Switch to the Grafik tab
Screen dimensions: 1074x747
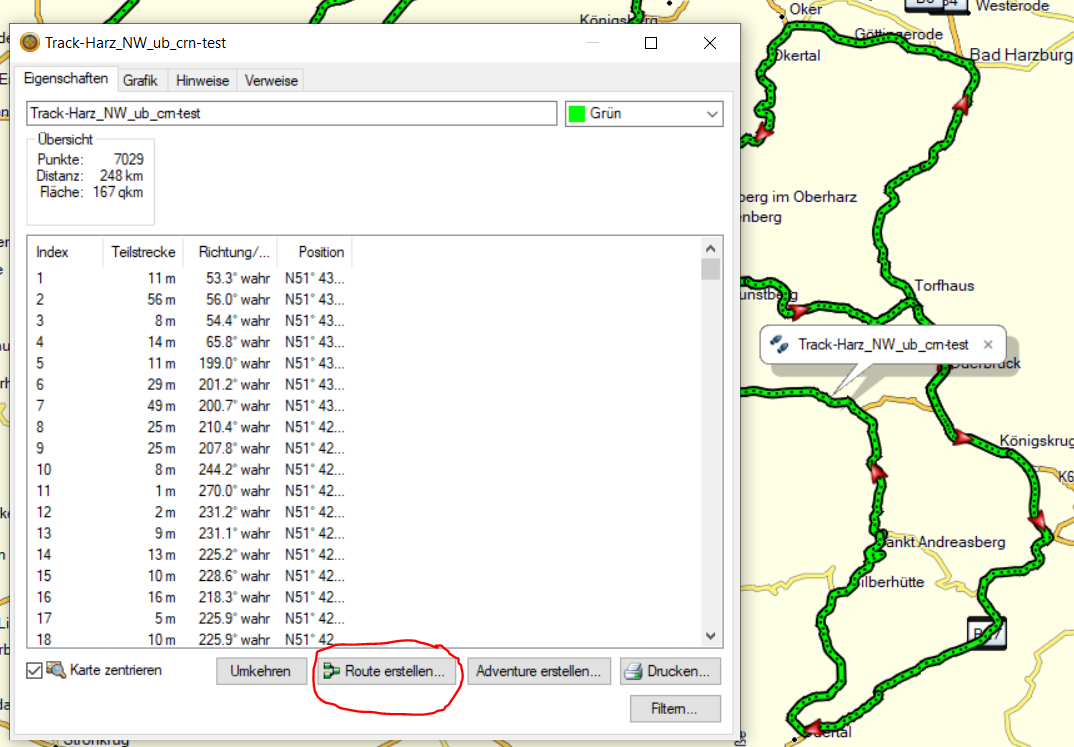point(141,81)
